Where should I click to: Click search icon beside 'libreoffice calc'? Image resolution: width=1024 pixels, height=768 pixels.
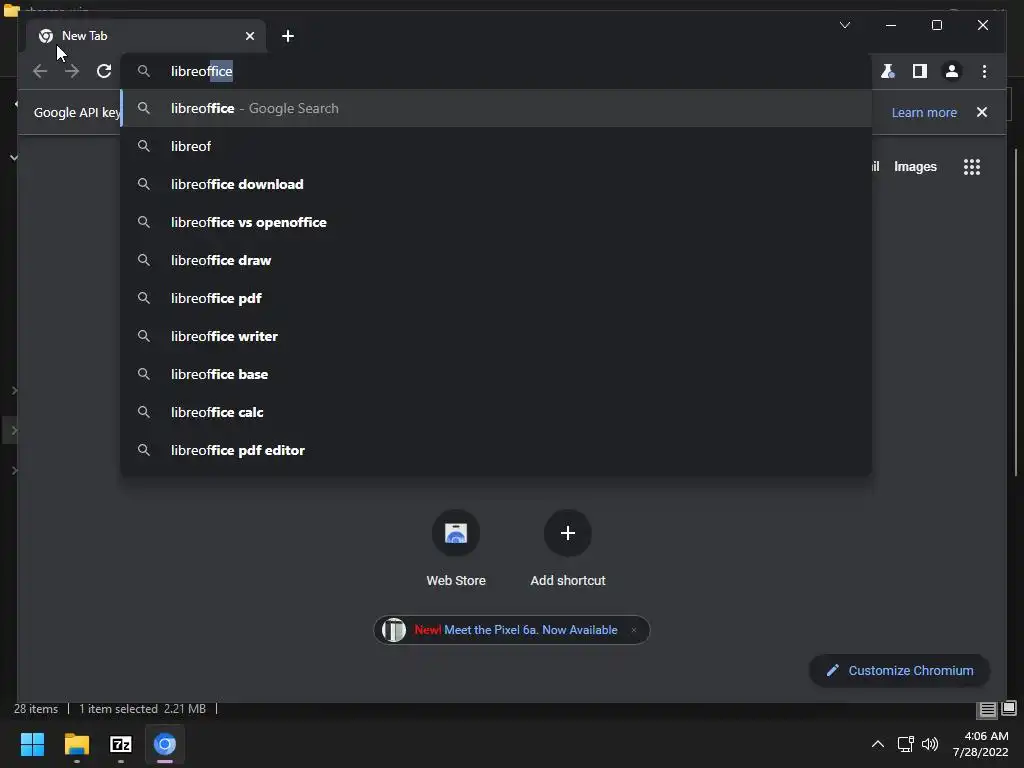point(144,412)
